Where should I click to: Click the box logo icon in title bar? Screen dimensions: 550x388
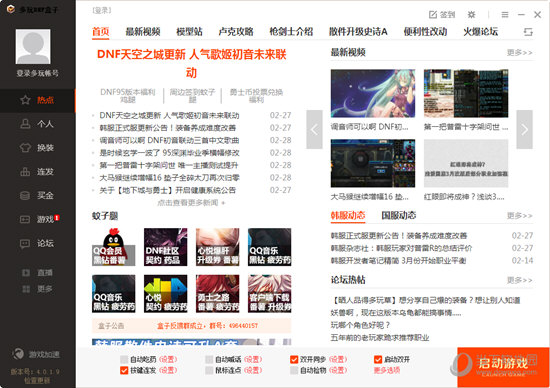(11, 9)
